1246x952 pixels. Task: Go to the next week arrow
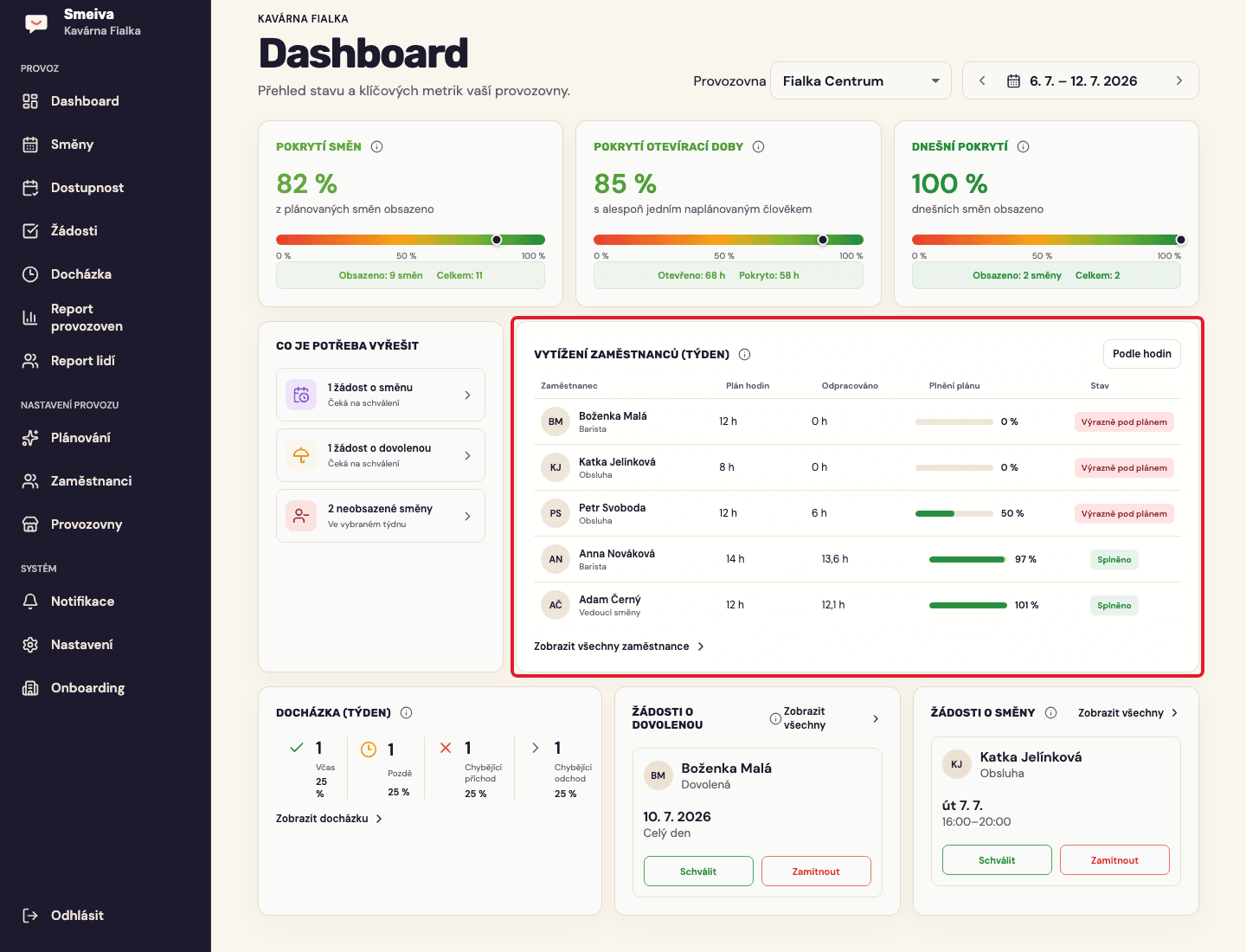[x=1179, y=80]
